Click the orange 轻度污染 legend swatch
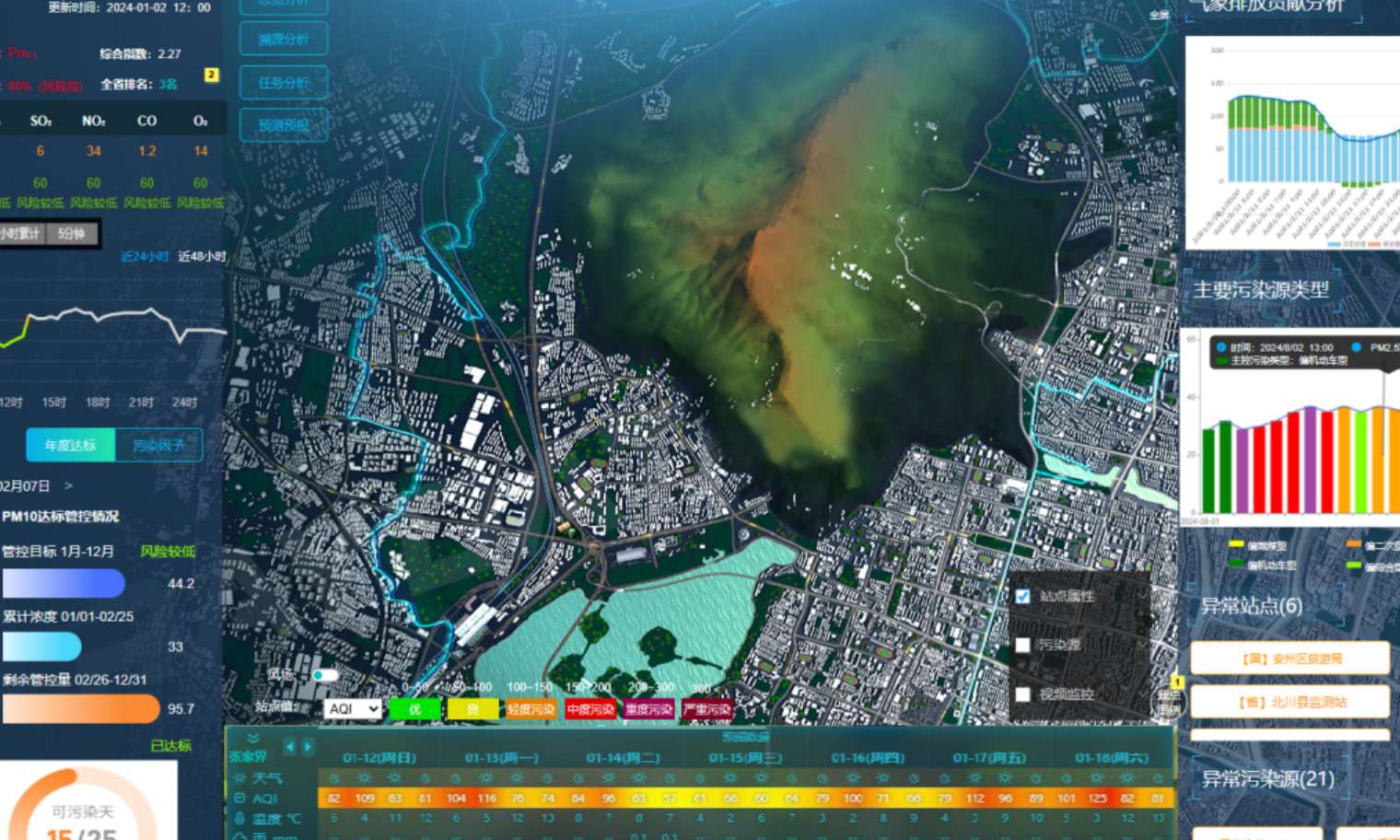The width and height of the screenshot is (1400, 840). pos(531,709)
